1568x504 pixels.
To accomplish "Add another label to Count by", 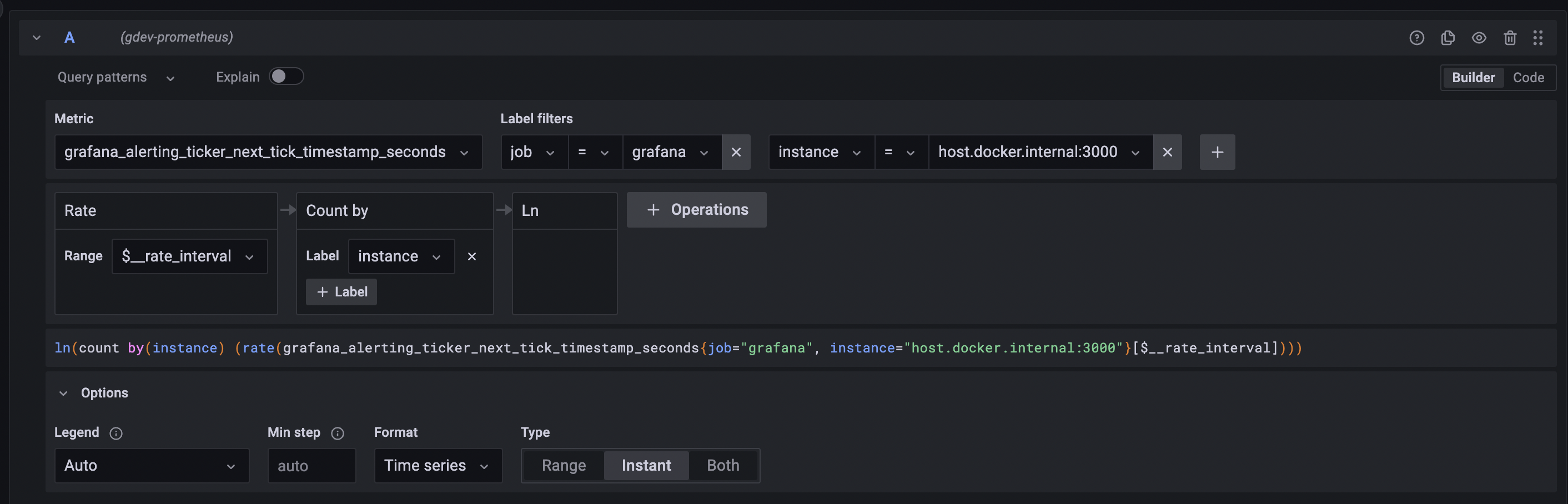I will pyautogui.click(x=341, y=291).
